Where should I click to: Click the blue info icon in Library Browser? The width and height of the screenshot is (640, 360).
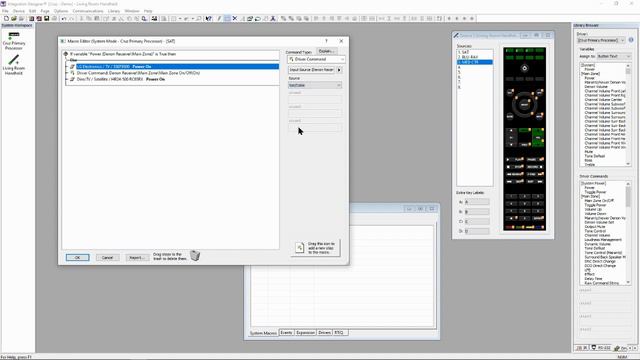(x=631, y=40)
